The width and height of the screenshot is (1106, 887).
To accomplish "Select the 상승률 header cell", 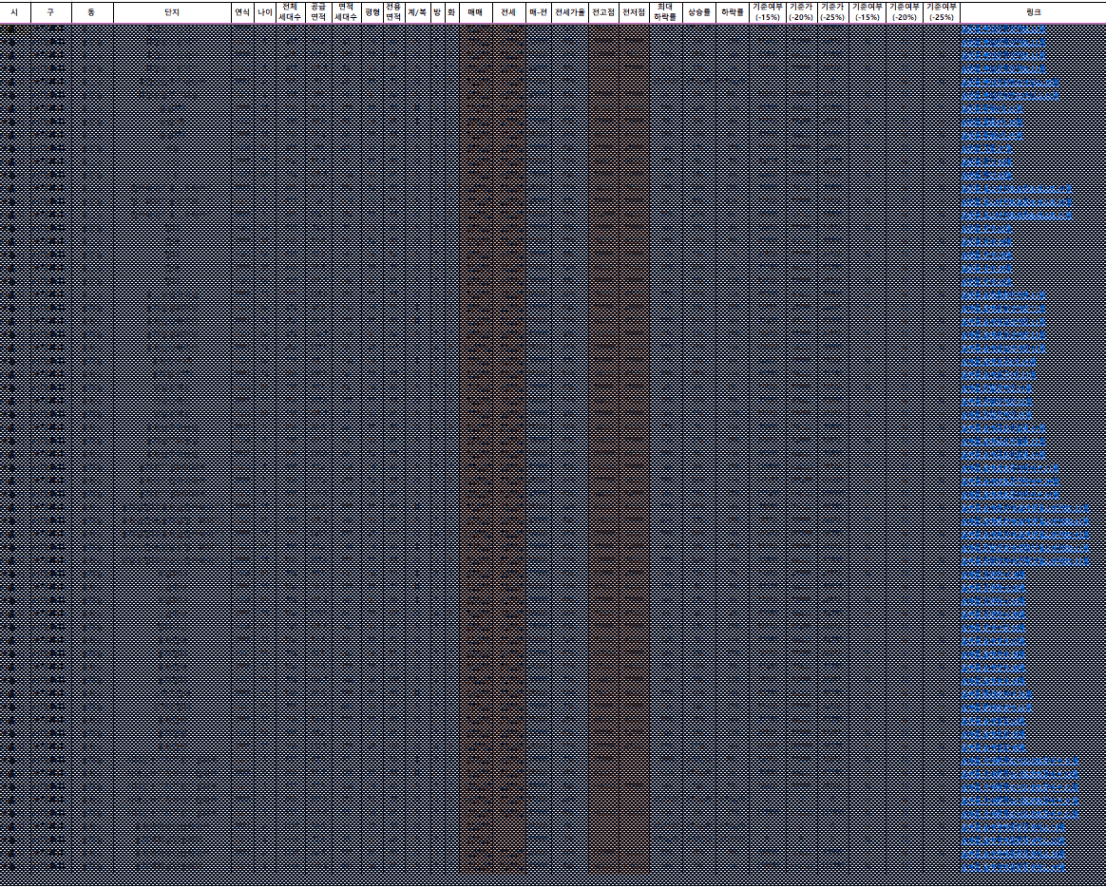I will pos(699,12).
